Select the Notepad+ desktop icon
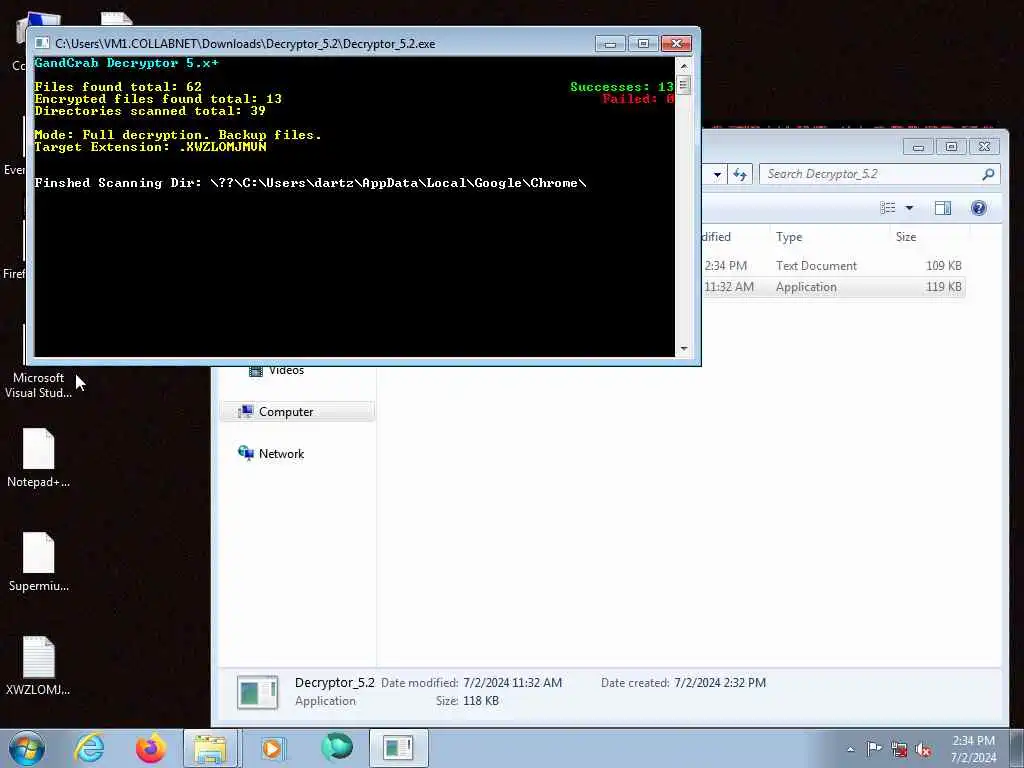Image resolution: width=1024 pixels, height=768 pixels. point(39,458)
